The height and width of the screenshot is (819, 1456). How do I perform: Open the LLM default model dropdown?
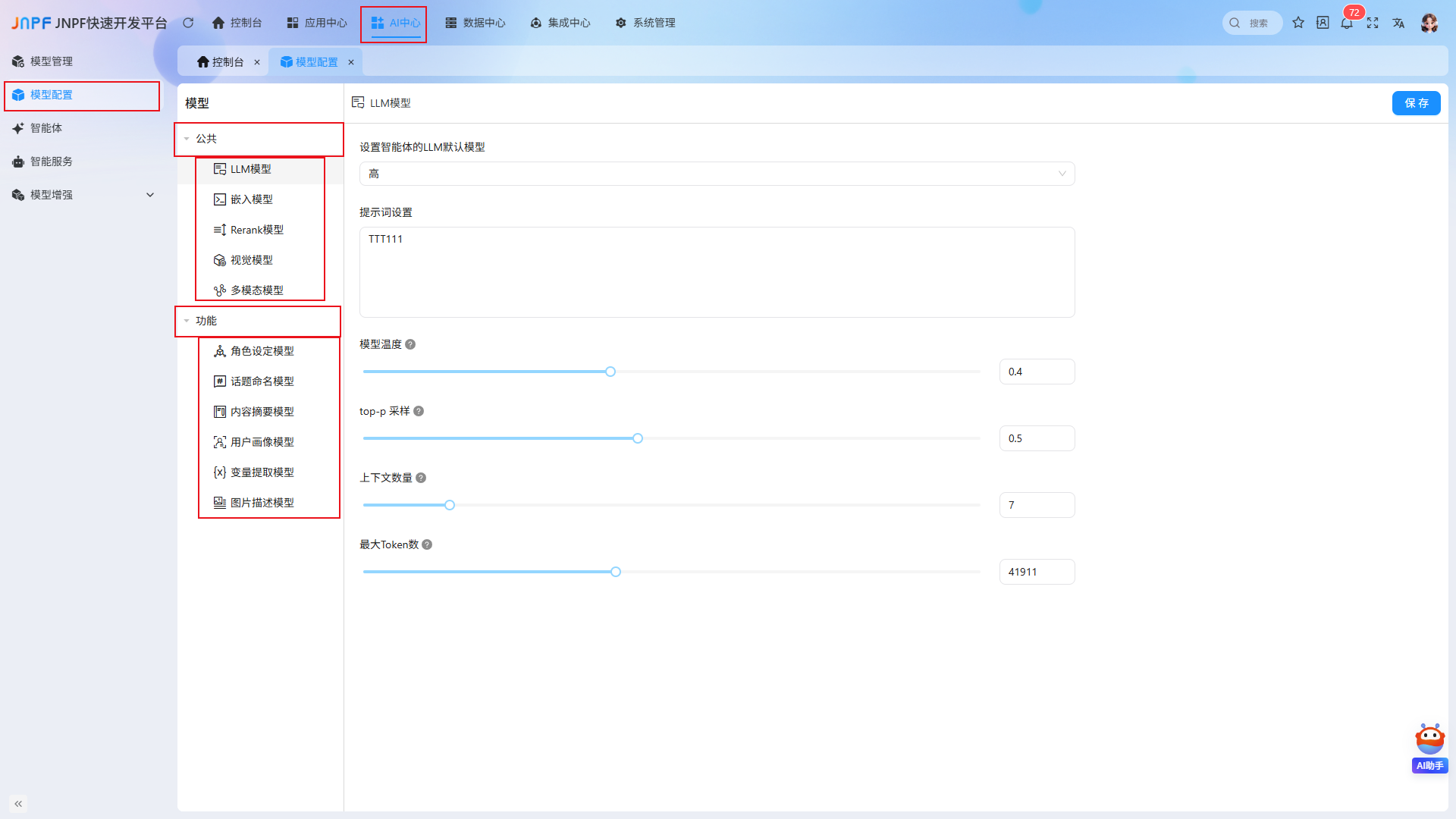click(x=717, y=174)
